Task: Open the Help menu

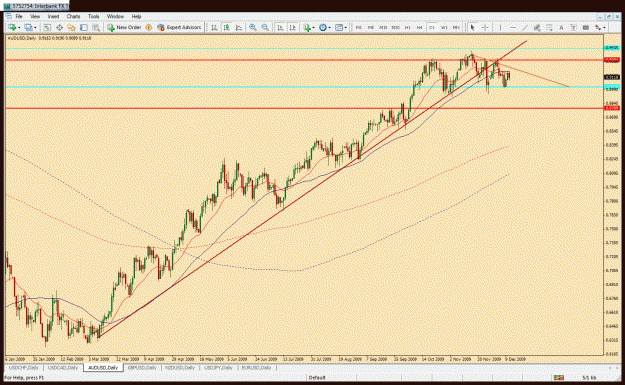Action: click(x=136, y=17)
